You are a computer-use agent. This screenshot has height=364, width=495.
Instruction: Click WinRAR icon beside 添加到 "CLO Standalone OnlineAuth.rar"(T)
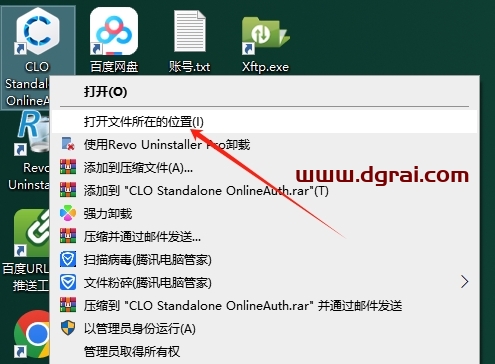click(x=68, y=190)
